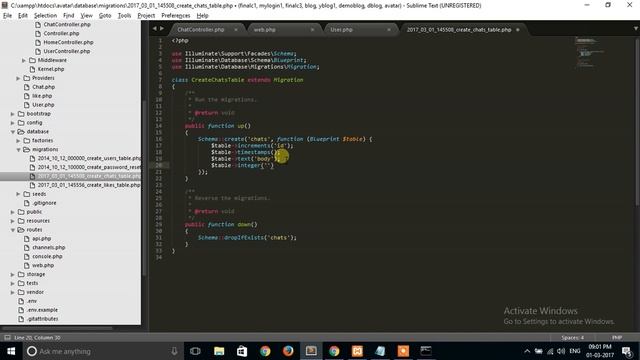Open File Explorer from taskbar
This screenshot has width=640, height=360.
(219, 351)
